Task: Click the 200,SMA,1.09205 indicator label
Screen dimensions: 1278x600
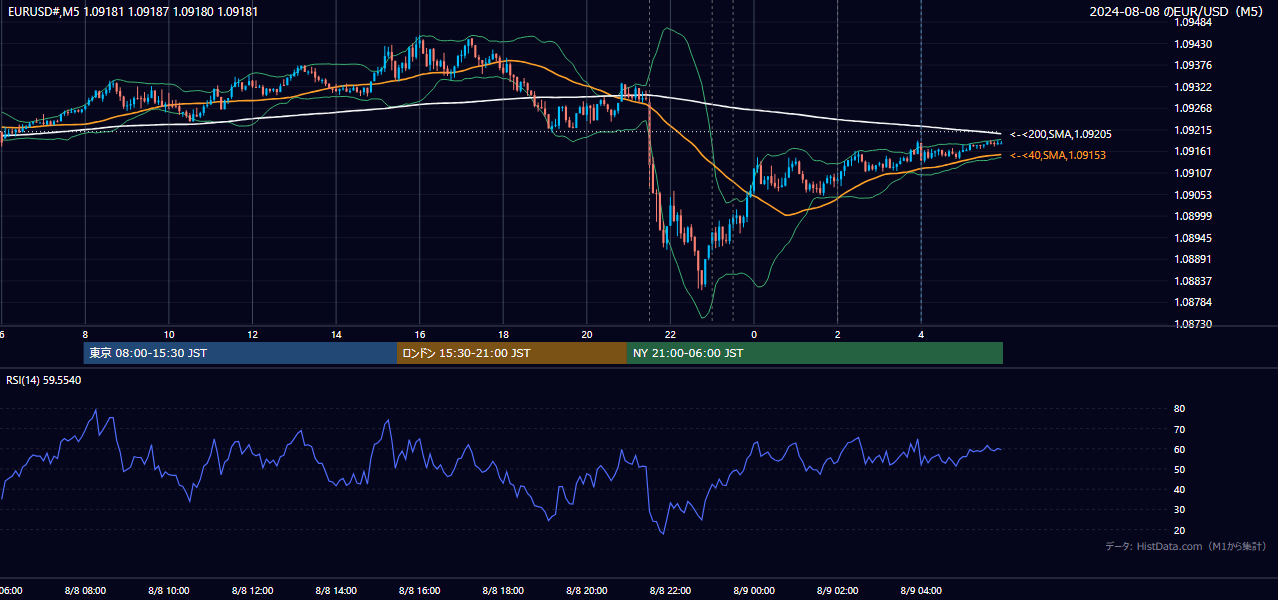Action: tap(1060, 134)
